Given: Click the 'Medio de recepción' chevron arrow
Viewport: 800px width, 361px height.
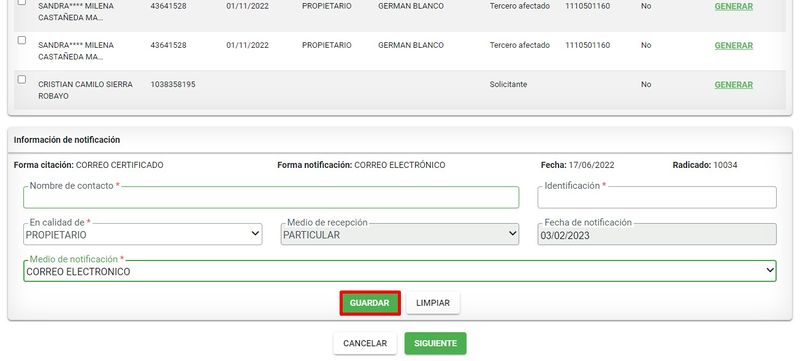Looking at the screenshot, I should point(512,234).
